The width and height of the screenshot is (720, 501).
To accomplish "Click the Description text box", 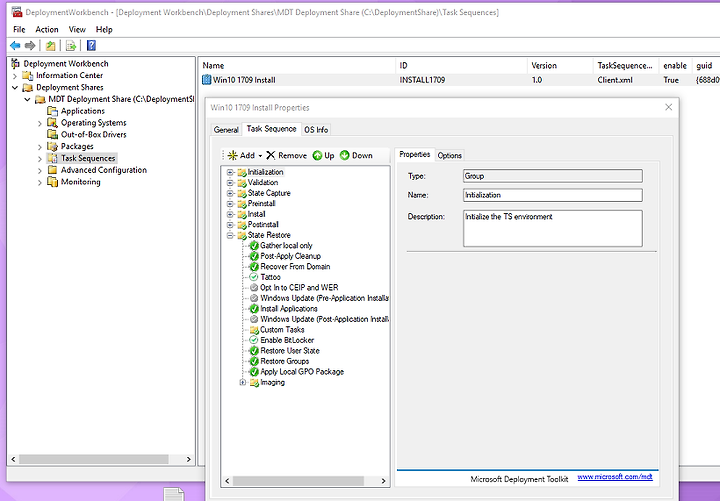I will pos(553,229).
